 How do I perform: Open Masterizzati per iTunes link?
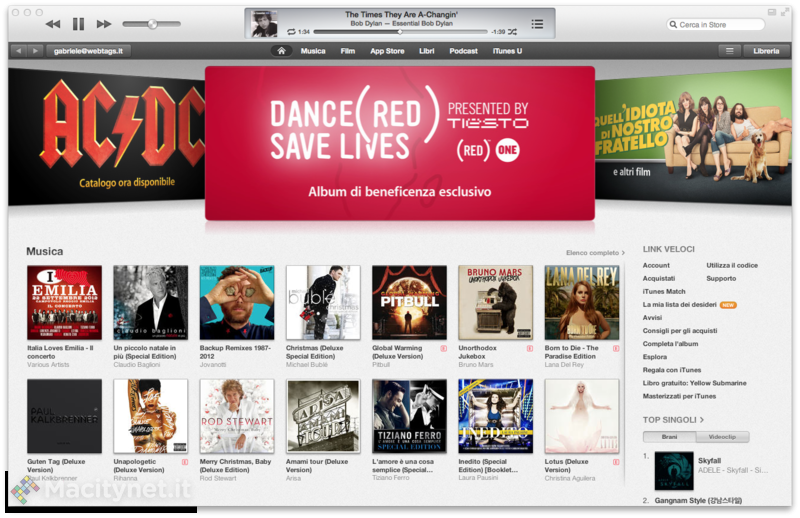[679, 397]
